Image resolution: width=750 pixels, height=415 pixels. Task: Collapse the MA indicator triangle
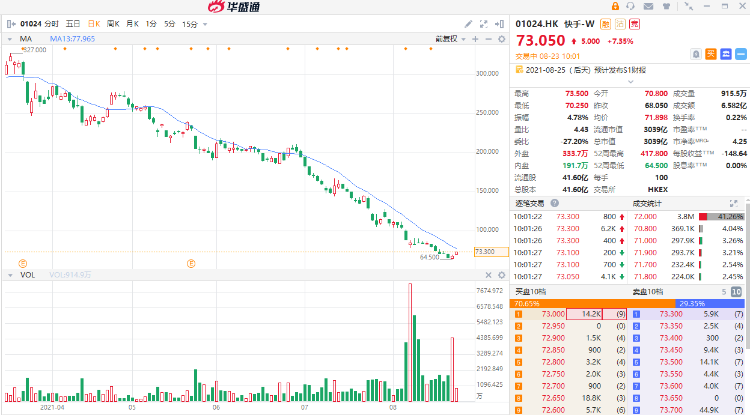coord(10,39)
